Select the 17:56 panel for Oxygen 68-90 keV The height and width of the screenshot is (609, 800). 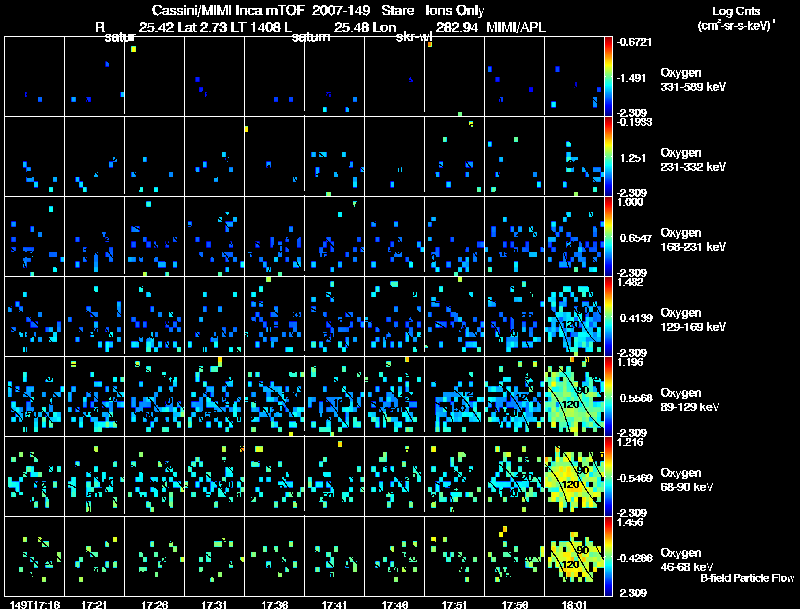[x=514, y=476]
